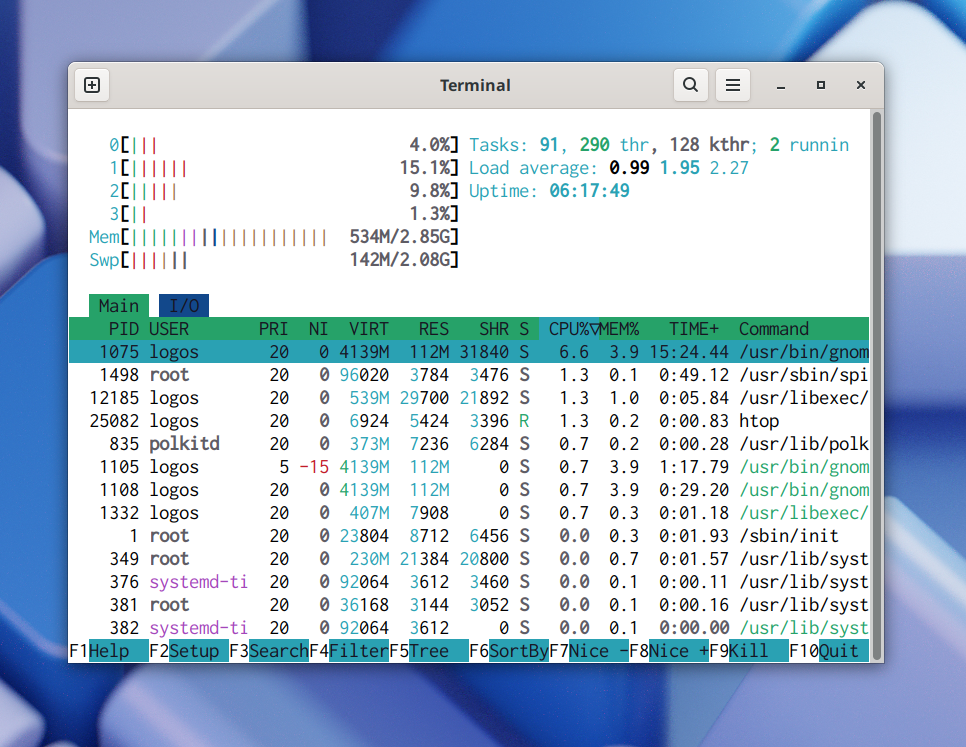Screen dimensions: 966x747
Task: Open the hamburger menu in Terminal
Action: [x=733, y=85]
